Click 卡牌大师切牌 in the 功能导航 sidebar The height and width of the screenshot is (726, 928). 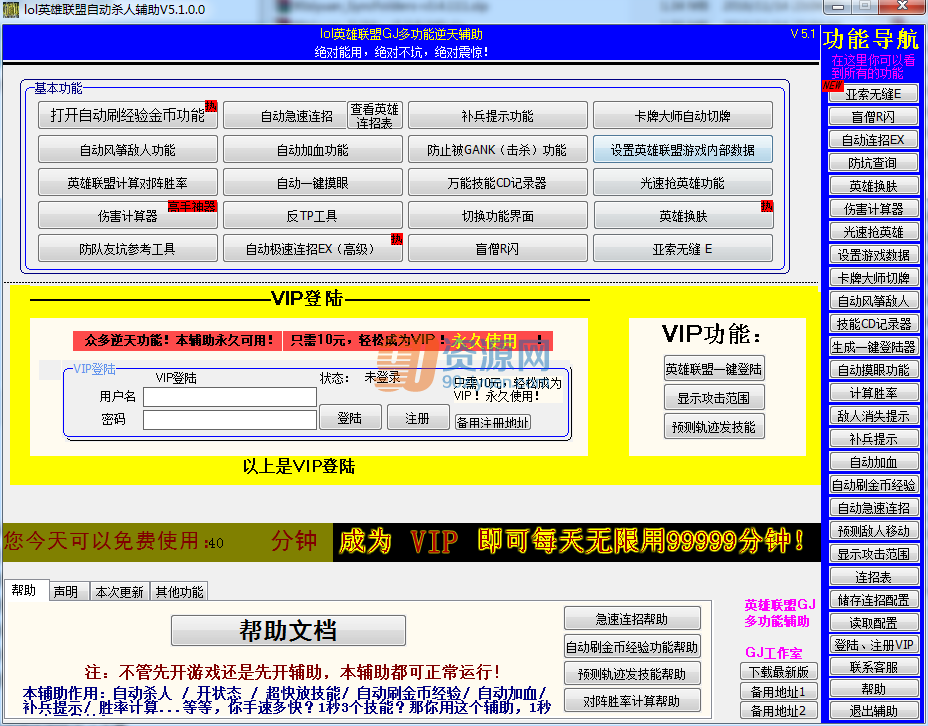point(874,278)
